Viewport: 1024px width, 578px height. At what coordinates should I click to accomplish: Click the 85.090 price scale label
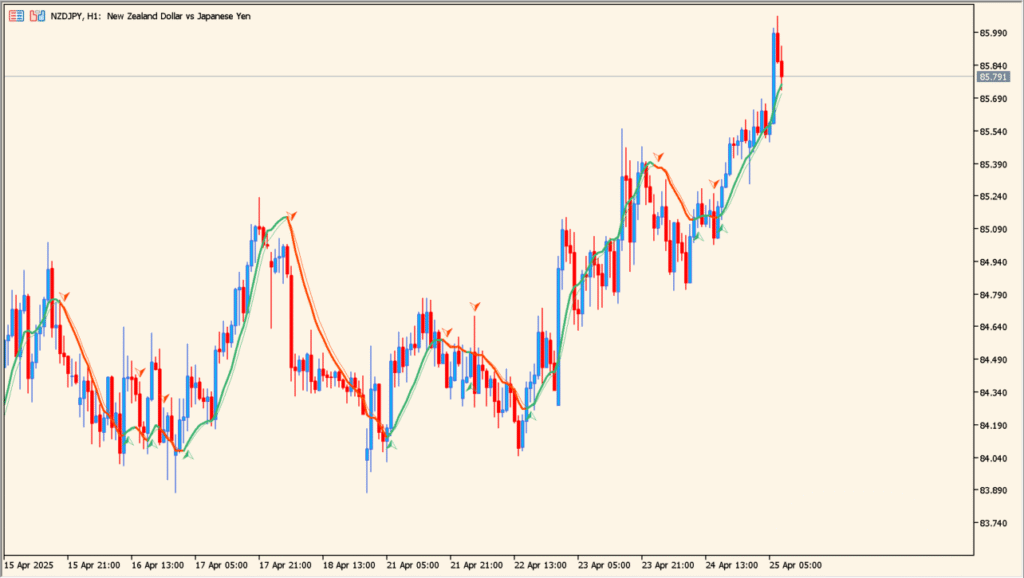pos(993,229)
